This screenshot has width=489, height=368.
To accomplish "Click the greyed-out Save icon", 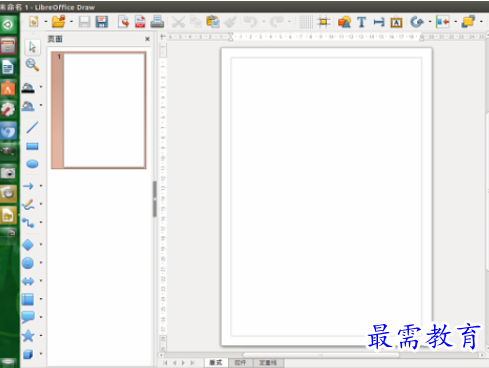I will click(x=84, y=22).
